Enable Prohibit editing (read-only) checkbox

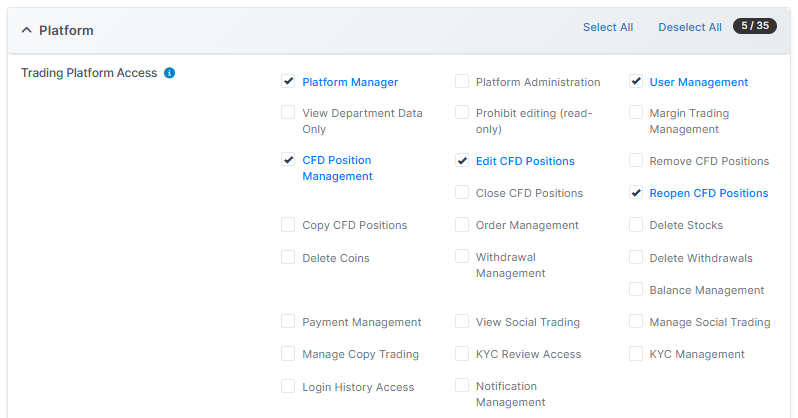pyautogui.click(x=462, y=113)
